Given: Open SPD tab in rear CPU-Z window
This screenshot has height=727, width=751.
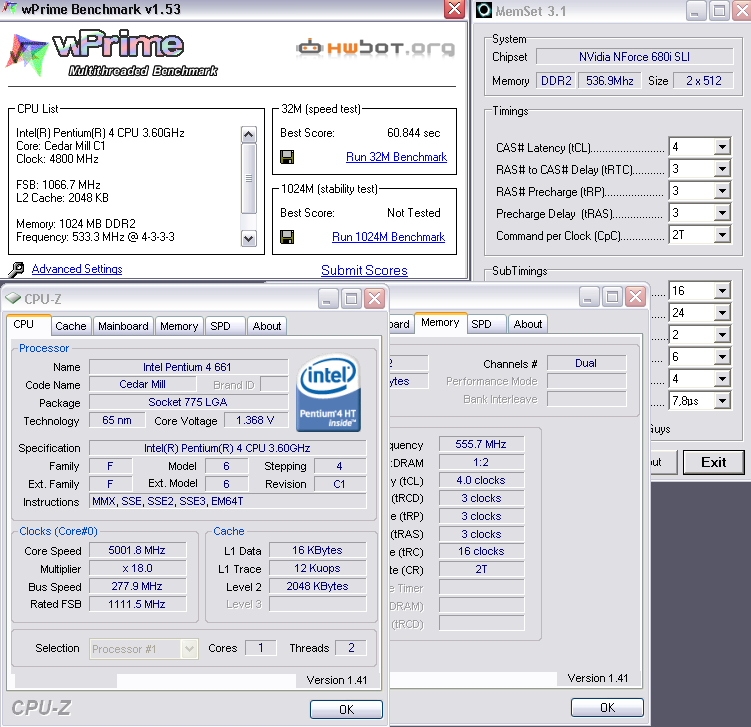Looking at the screenshot, I should point(486,324).
